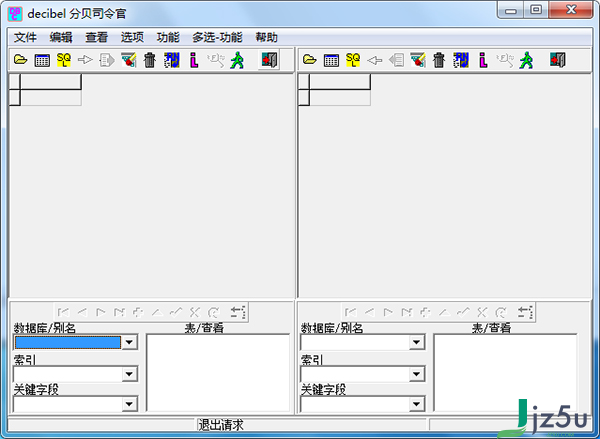Image resolution: width=600 pixels, height=439 pixels.
Task: Expand left 索引 dropdown
Action: click(129, 374)
